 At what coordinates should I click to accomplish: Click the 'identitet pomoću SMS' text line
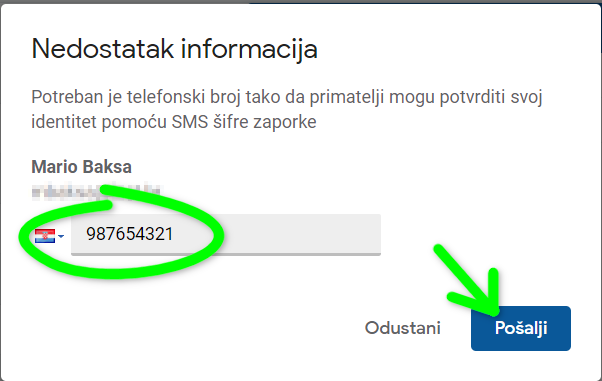pyautogui.click(x=174, y=122)
